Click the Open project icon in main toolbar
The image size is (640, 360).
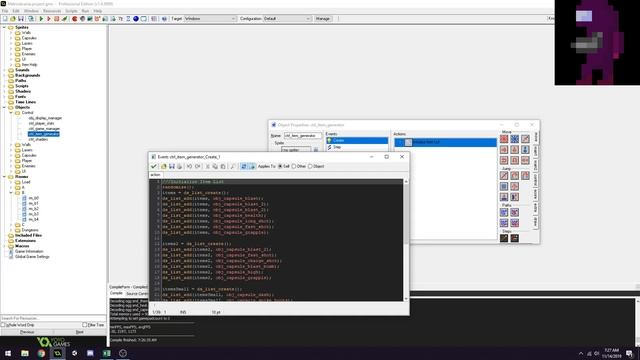(13, 19)
